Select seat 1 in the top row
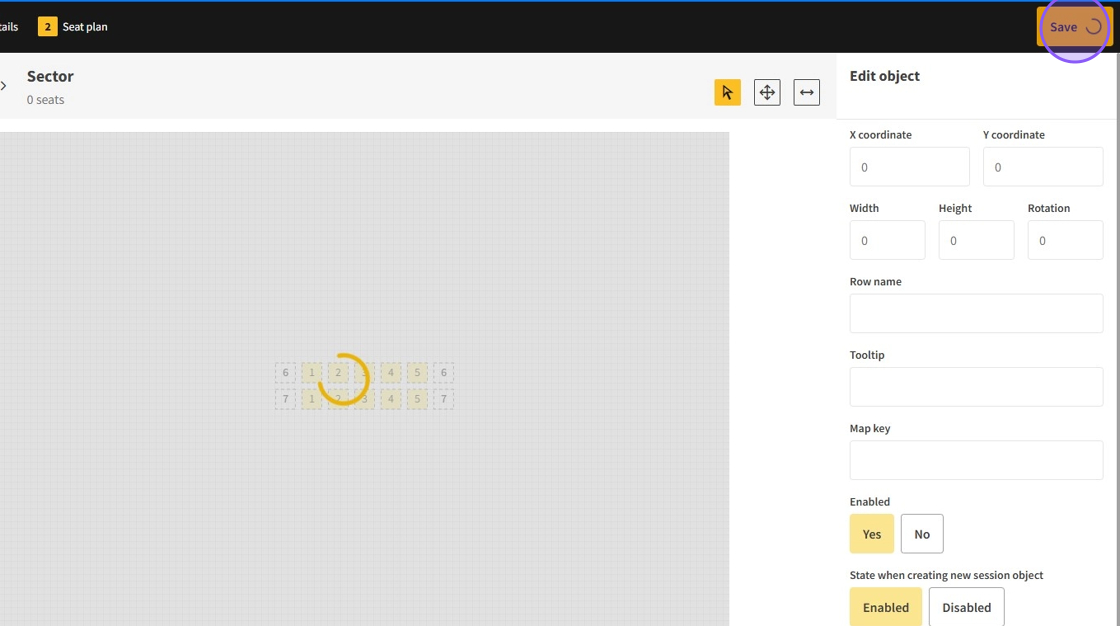This screenshot has height=626, width=1120. click(x=312, y=373)
